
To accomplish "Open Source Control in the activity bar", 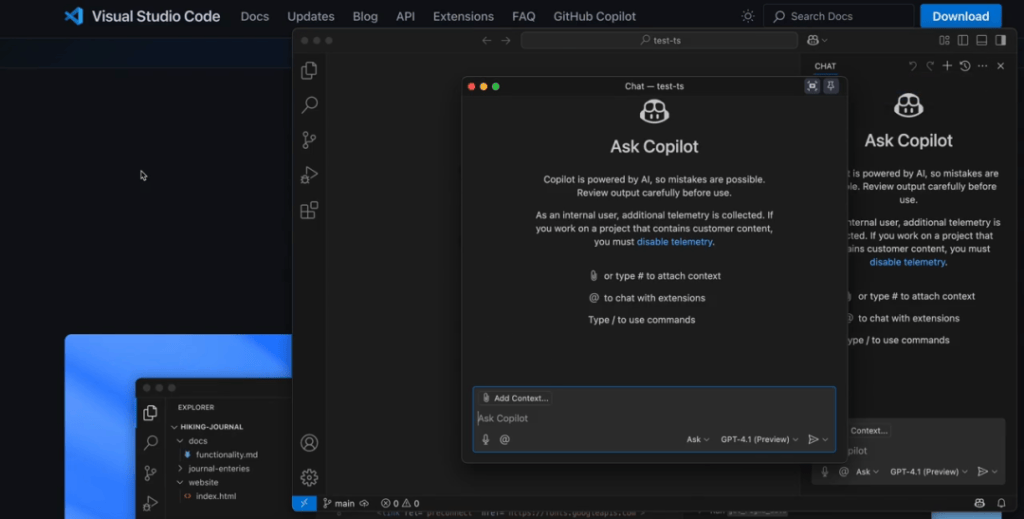I will (x=310, y=140).
